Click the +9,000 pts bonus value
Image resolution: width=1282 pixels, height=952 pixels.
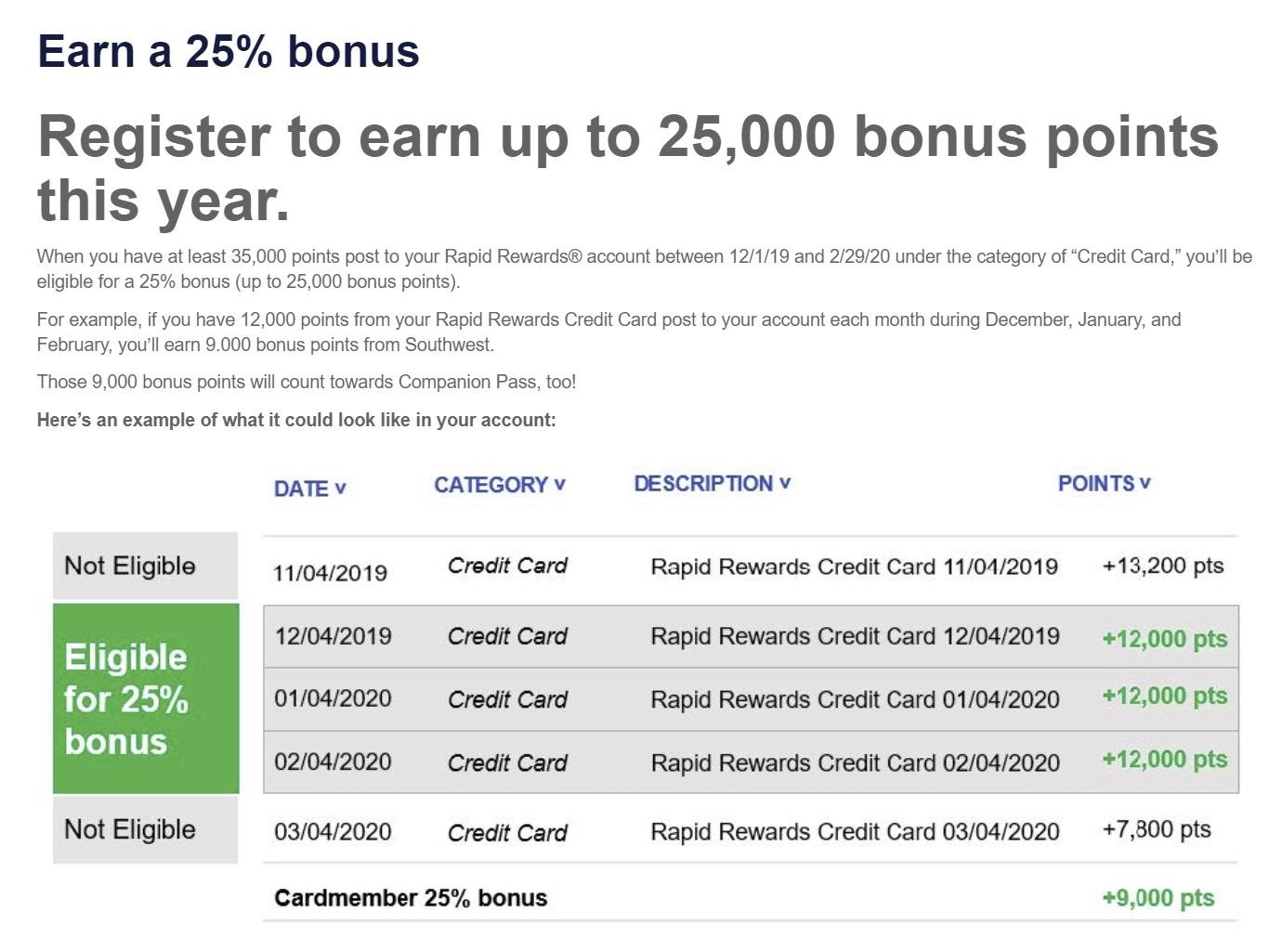coord(1158,898)
